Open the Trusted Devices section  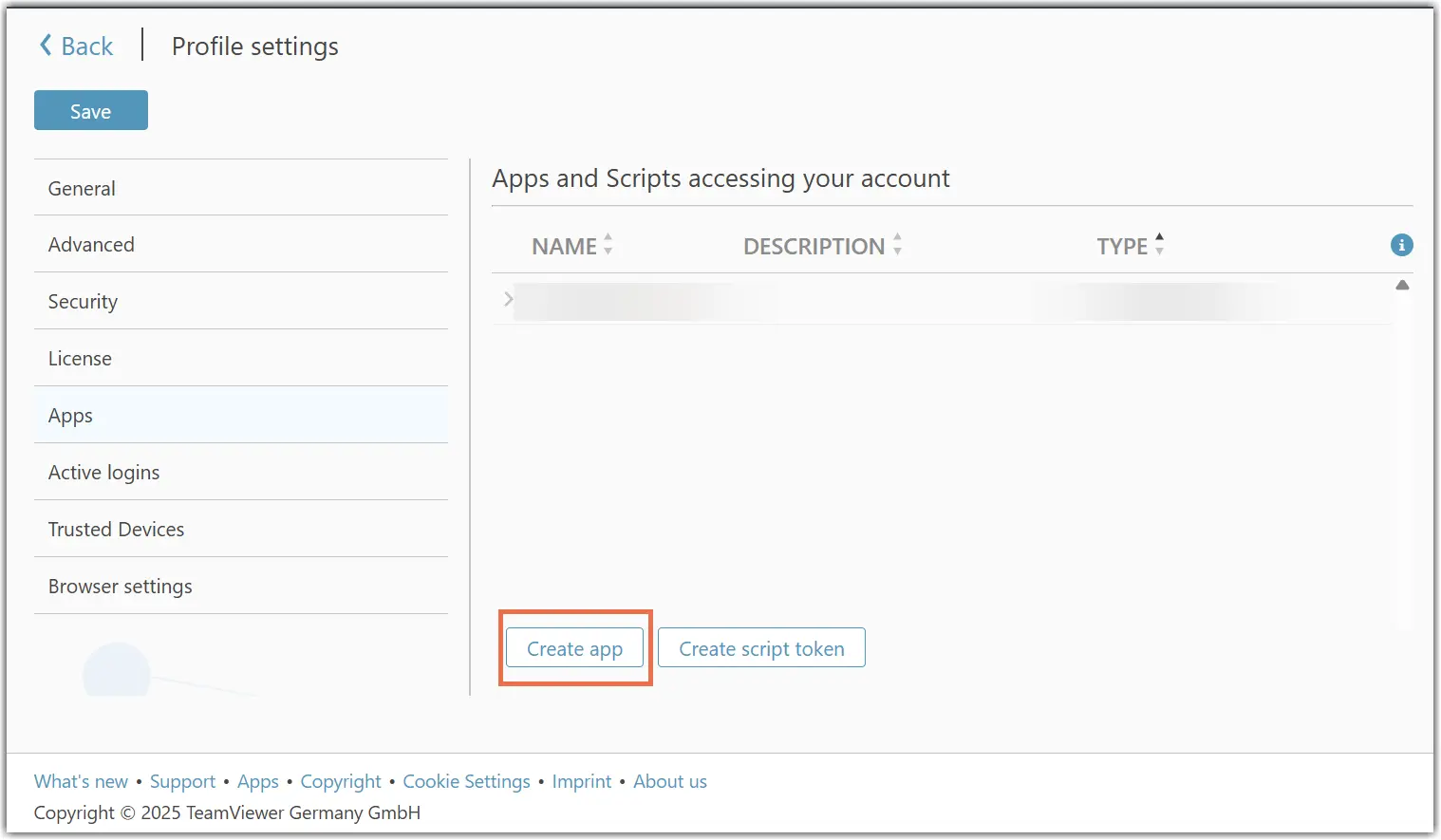(x=241, y=530)
